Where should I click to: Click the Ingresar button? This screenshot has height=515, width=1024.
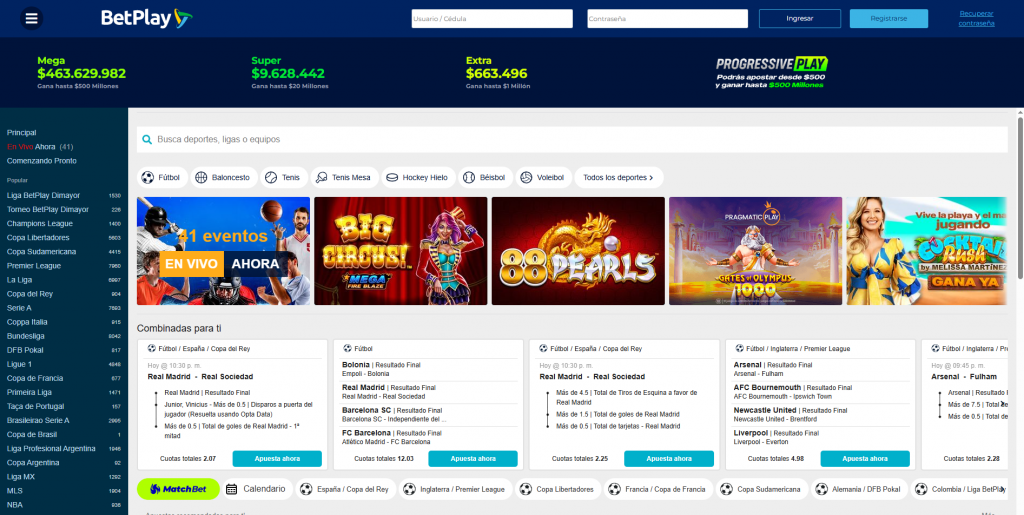click(799, 19)
